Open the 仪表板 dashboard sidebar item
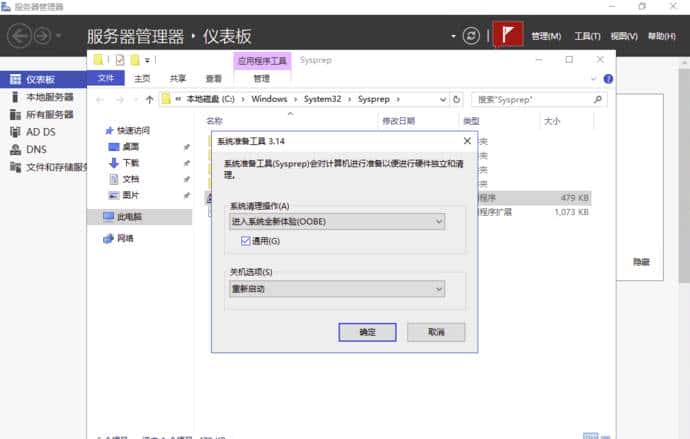The image size is (690, 439). (43, 79)
